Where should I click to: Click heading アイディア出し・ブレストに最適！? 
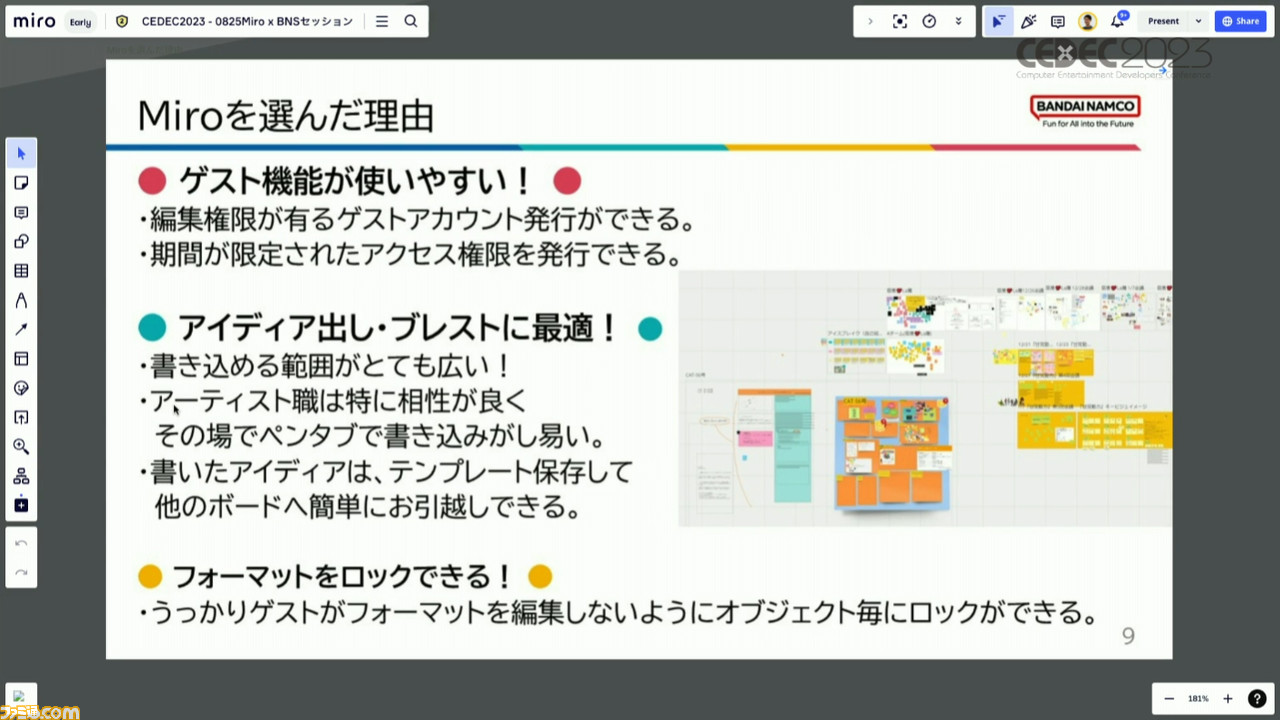click(x=400, y=327)
